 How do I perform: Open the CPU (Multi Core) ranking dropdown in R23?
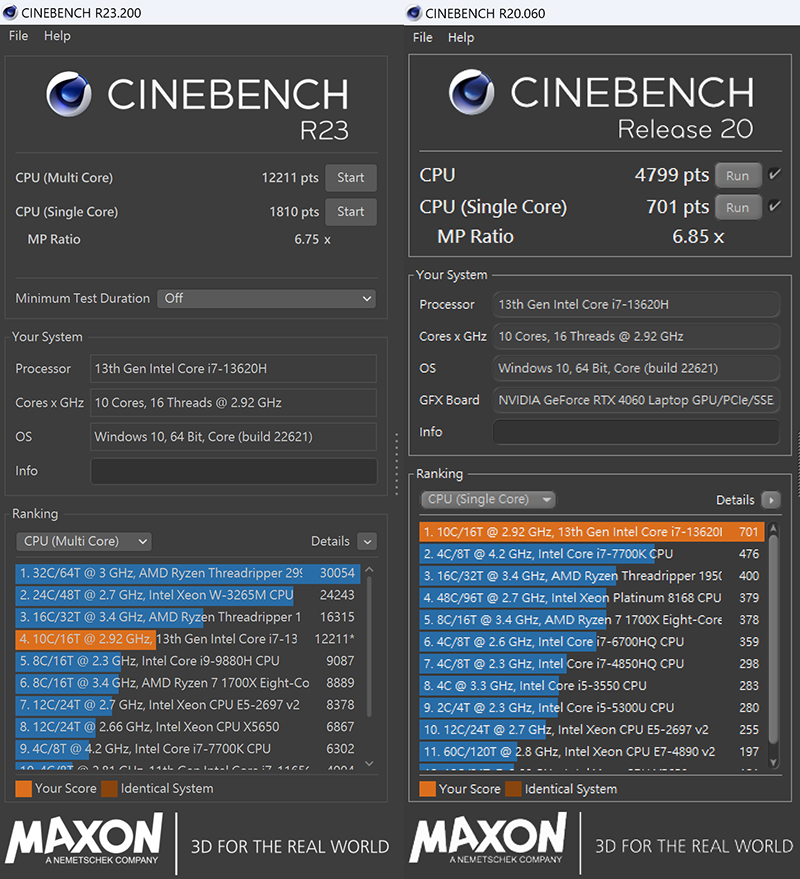(x=84, y=541)
